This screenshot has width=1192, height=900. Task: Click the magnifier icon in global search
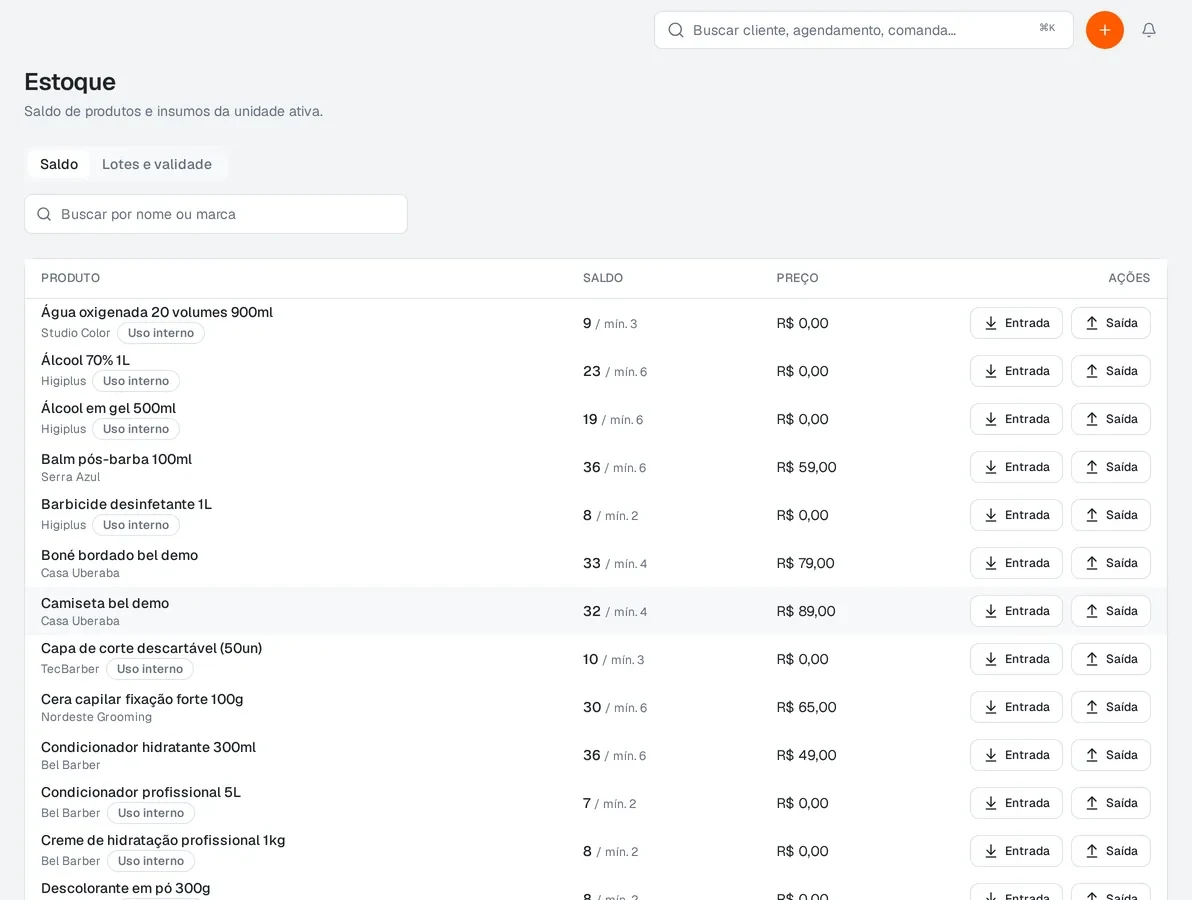point(675,30)
